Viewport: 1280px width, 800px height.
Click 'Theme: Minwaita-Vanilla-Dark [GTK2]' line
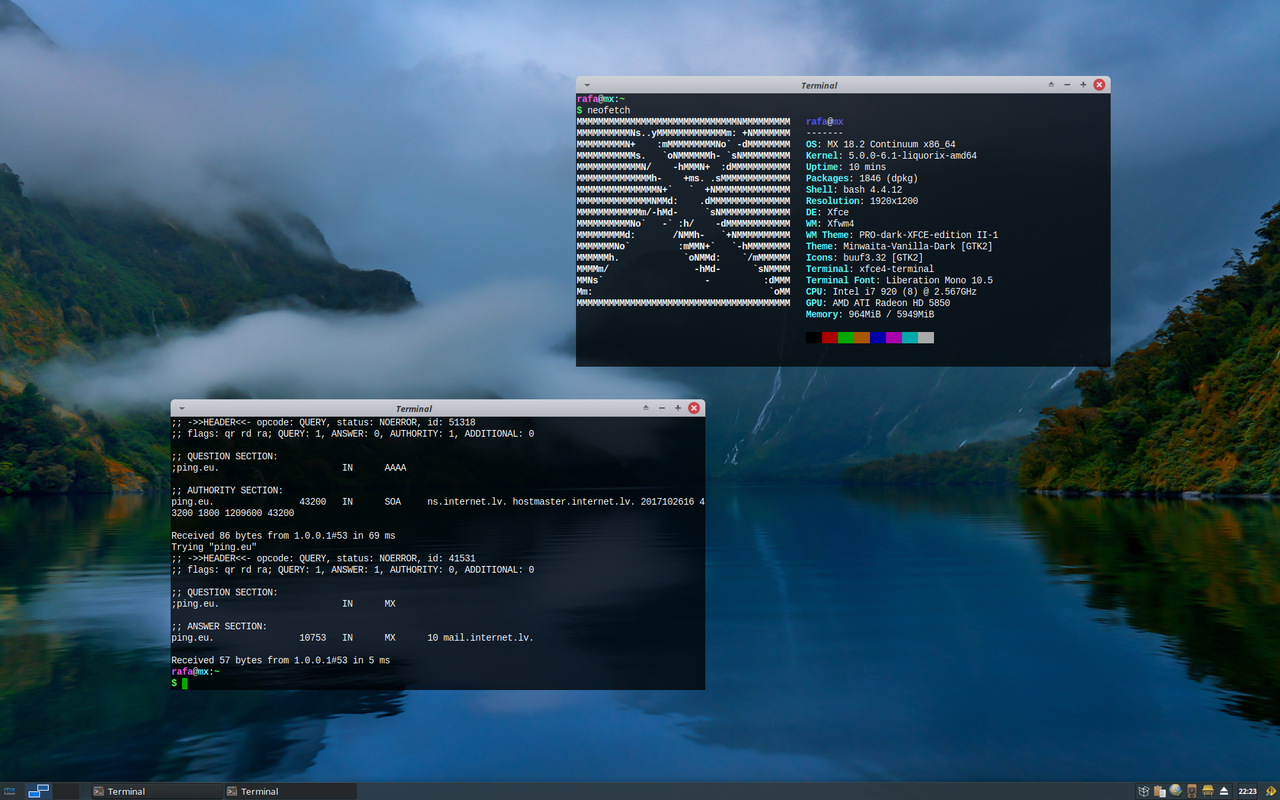click(x=899, y=246)
